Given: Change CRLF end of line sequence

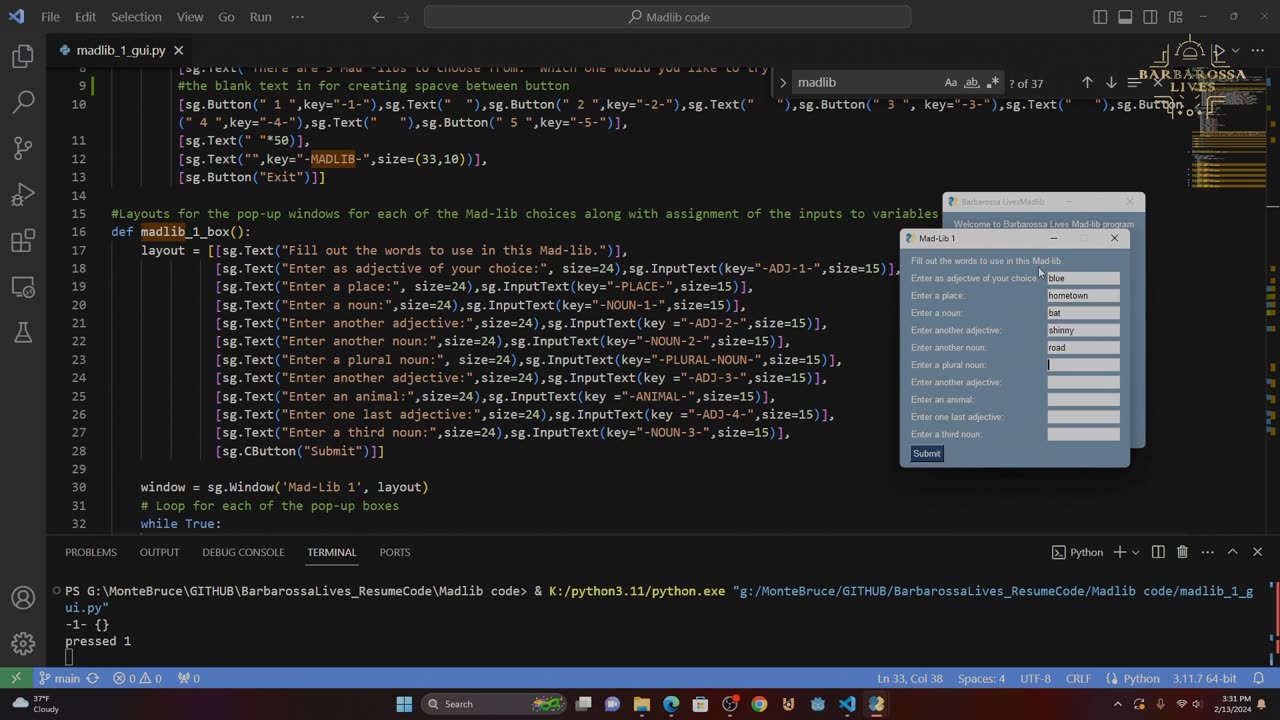Looking at the screenshot, I should click(1078, 678).
